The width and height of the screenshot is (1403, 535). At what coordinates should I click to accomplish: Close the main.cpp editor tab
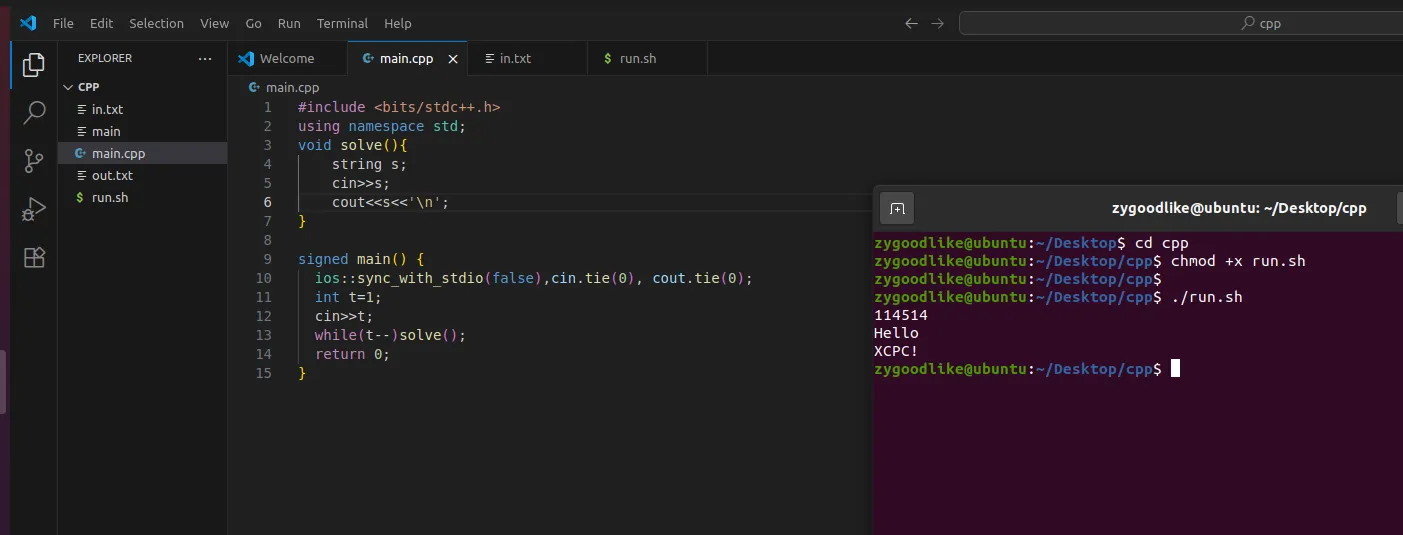coord(453,59)
